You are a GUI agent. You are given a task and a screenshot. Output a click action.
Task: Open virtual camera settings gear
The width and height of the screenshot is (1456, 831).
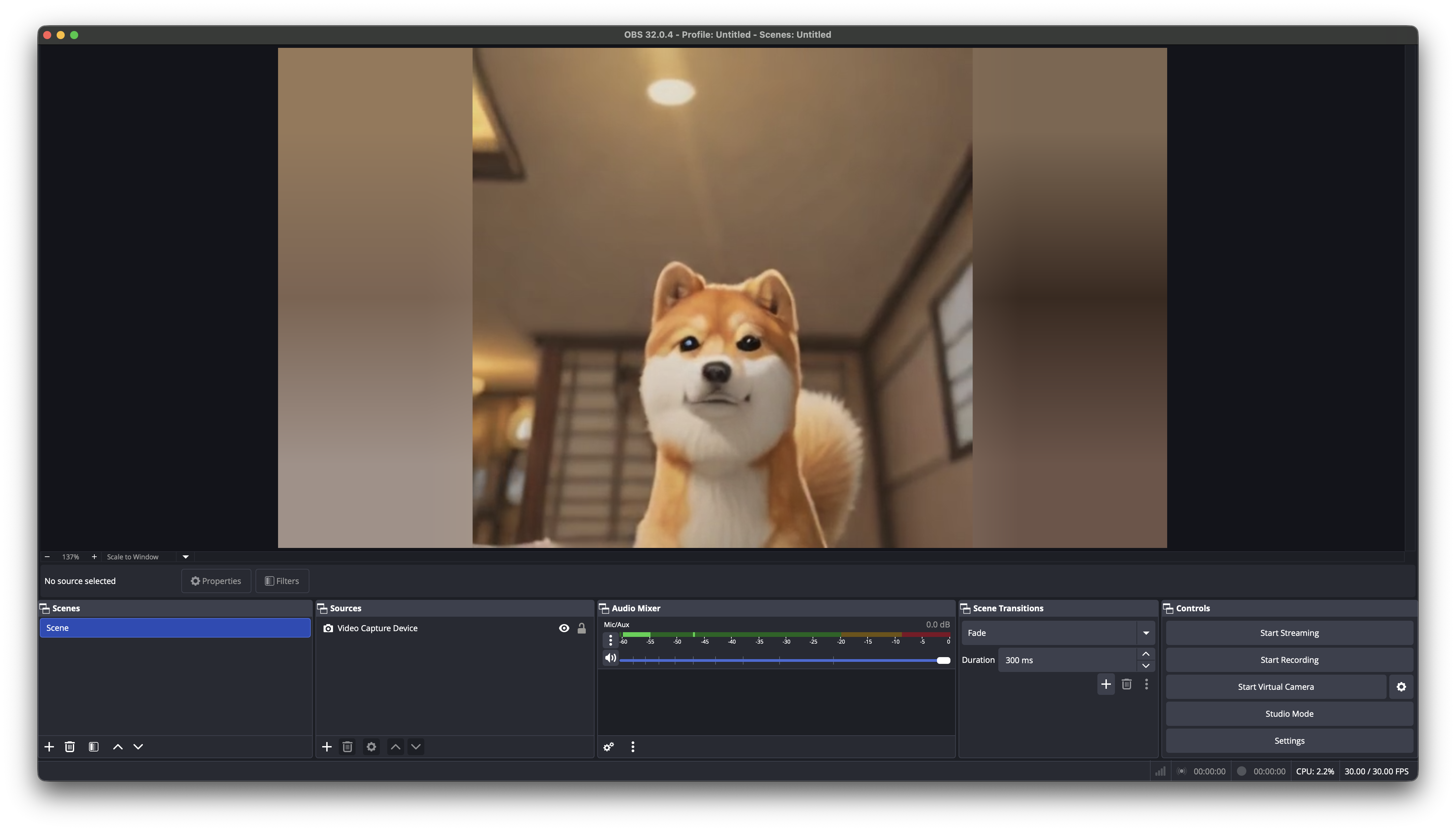pos(1401,686)
